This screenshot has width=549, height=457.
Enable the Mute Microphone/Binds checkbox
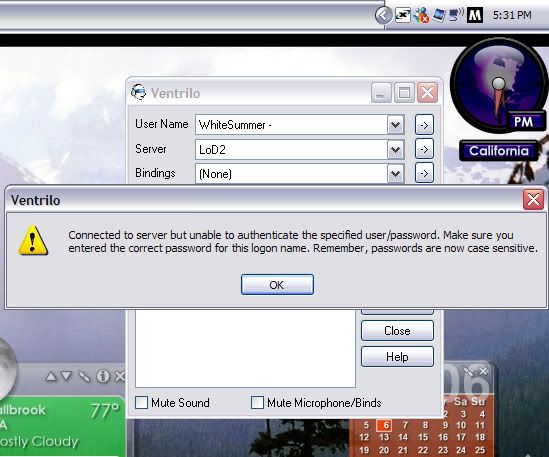(x=257, y=402)
